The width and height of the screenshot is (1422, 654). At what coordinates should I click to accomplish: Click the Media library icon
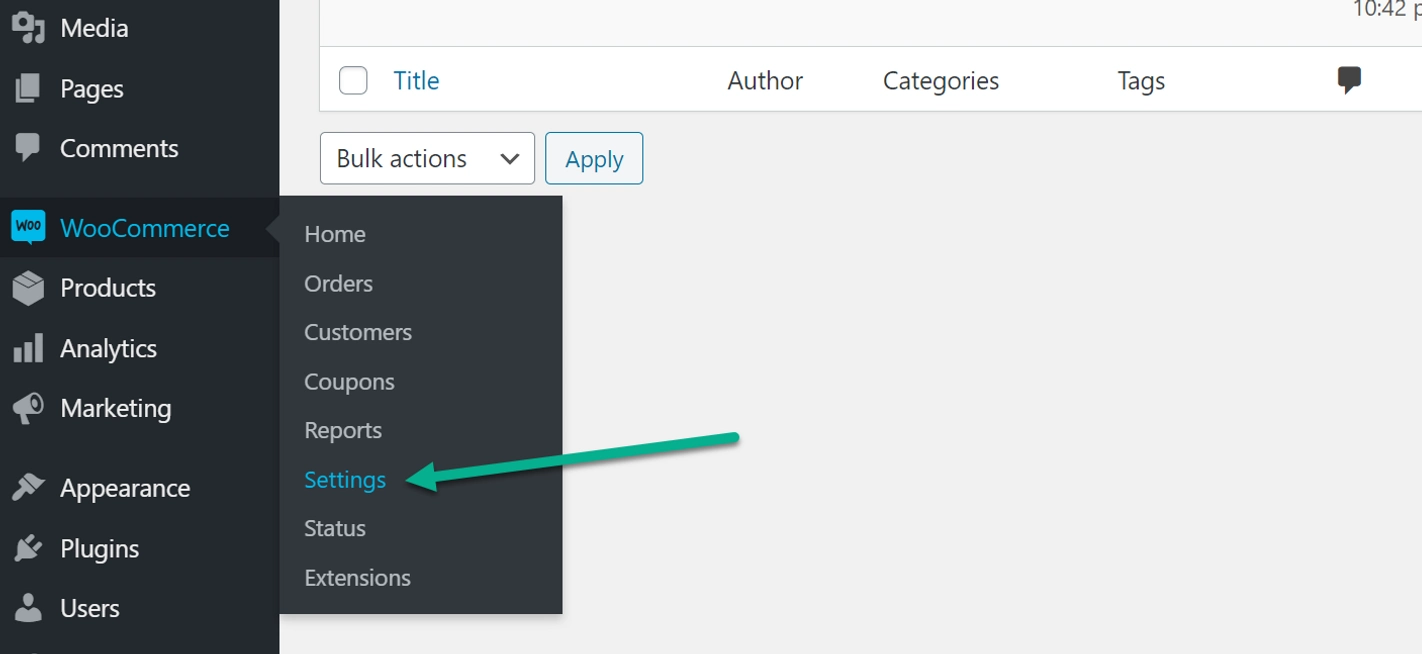click(28, 28)
